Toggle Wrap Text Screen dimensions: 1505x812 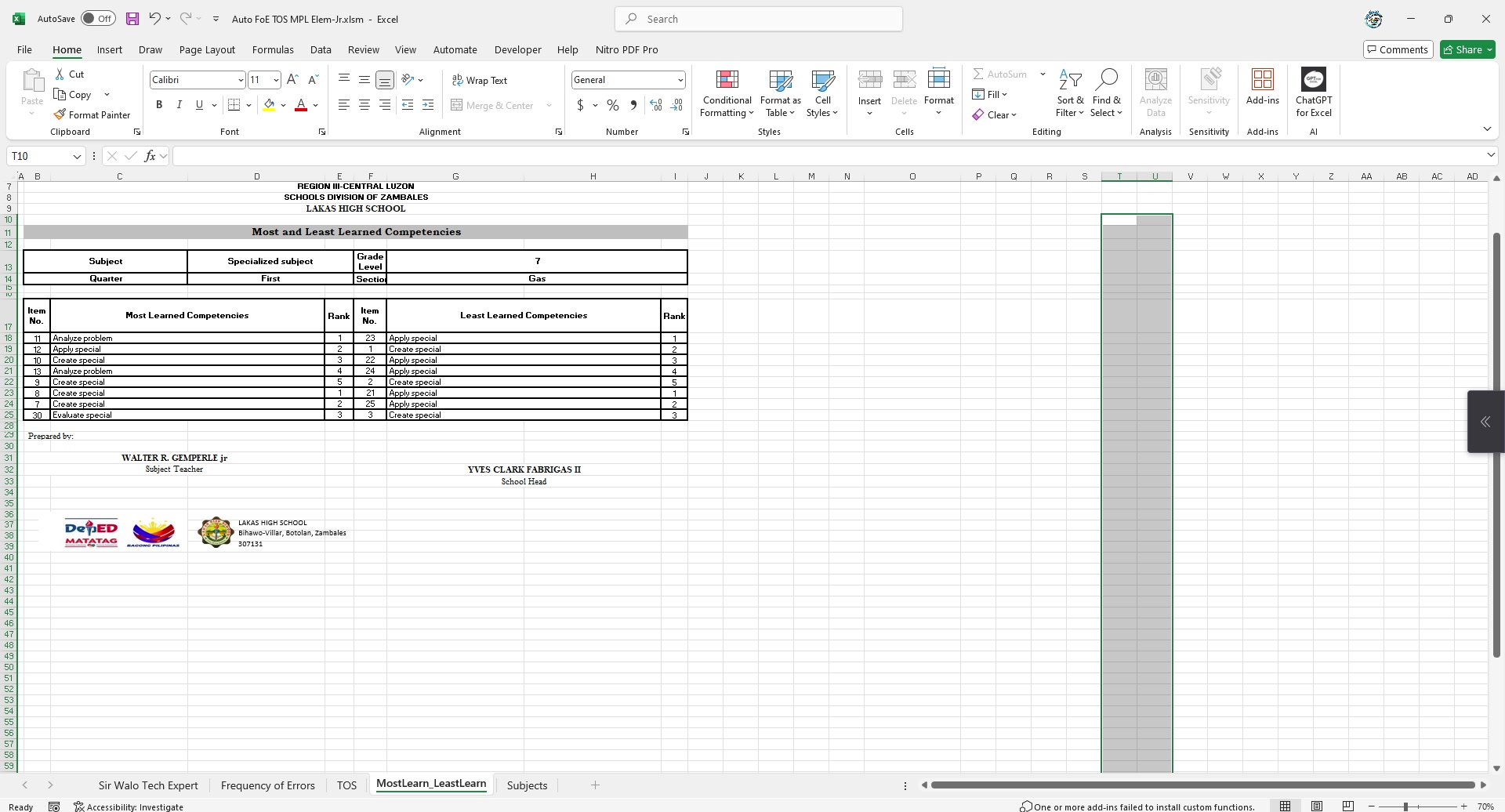pyautogui.click(x=480, y=80)
